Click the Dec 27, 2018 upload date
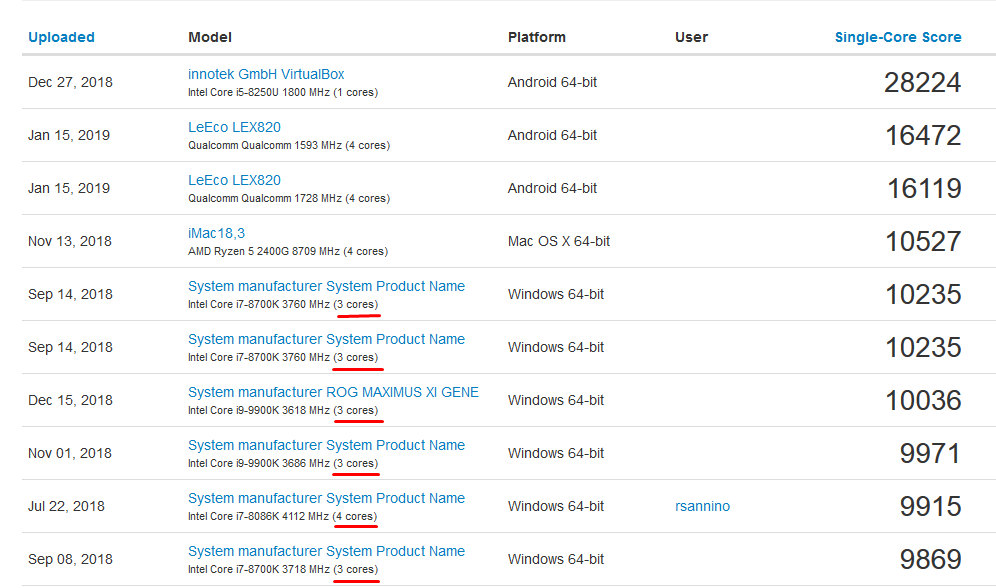996x588 pixels. click(70, 82)
